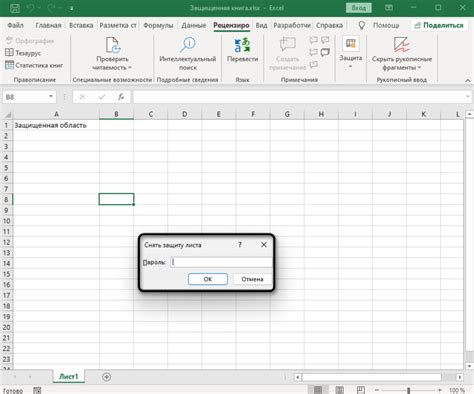Click the Интеллектуальный поиск magnifier icon
Viewport: 474px width, 394px height.
click(188, 45)
